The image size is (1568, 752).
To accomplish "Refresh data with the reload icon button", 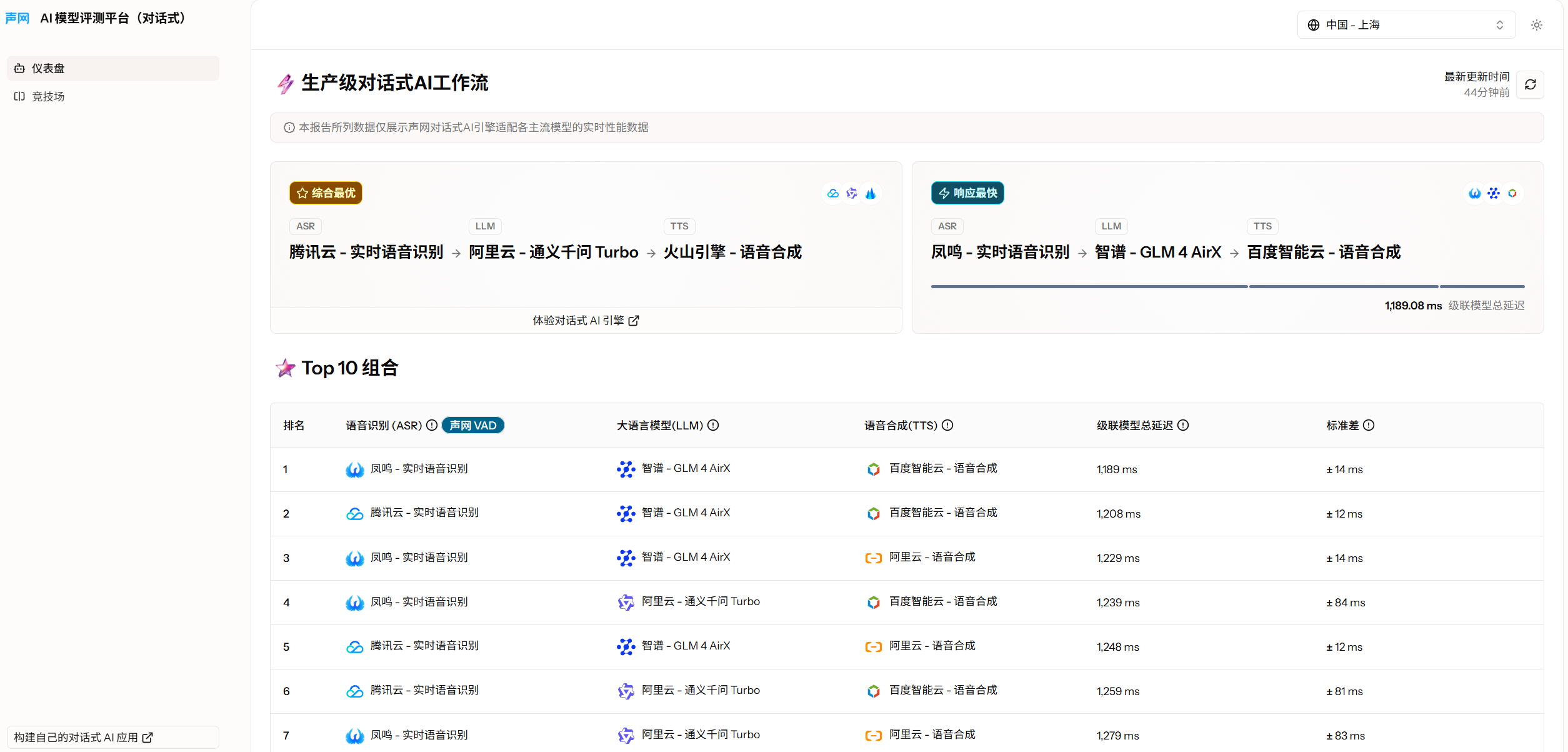I will [1531, 84].
